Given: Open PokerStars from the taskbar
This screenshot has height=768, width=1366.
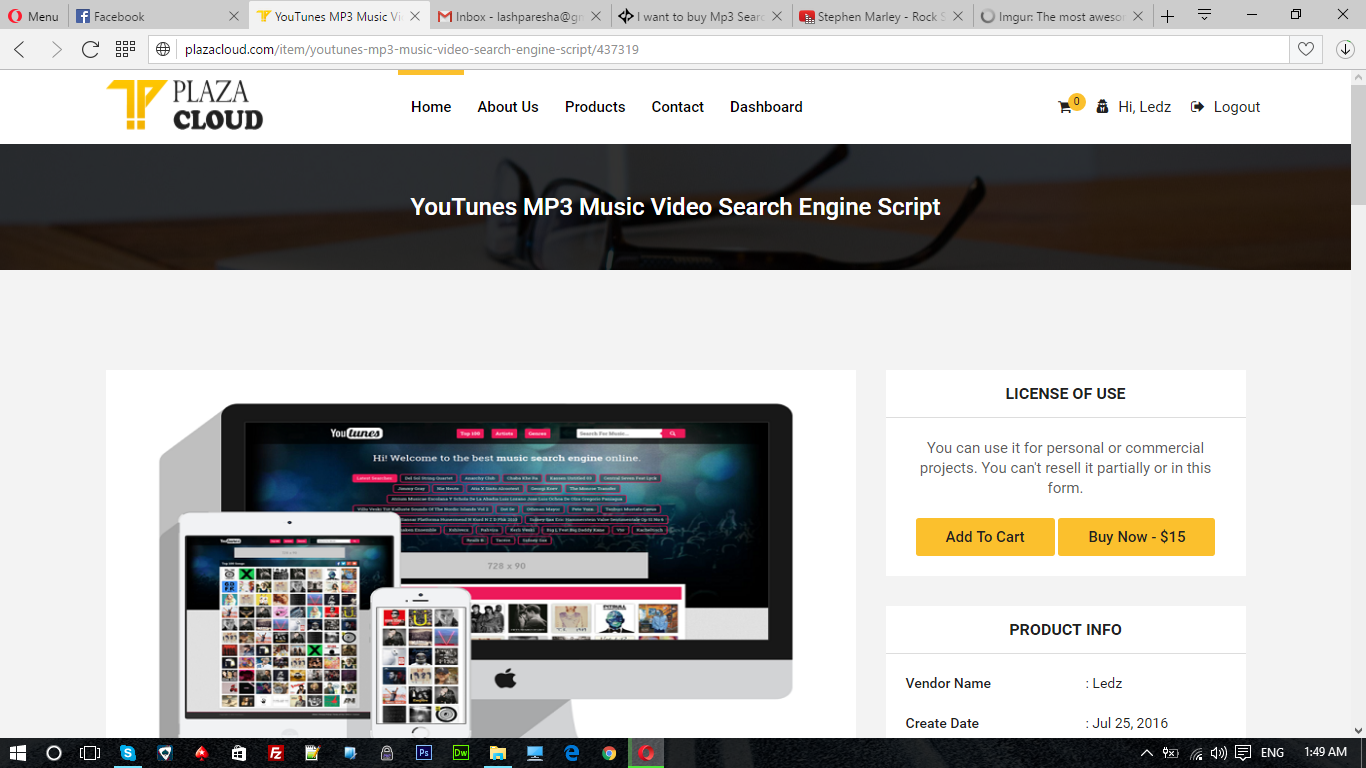Looking at the screenshot, I should [202, 753].
